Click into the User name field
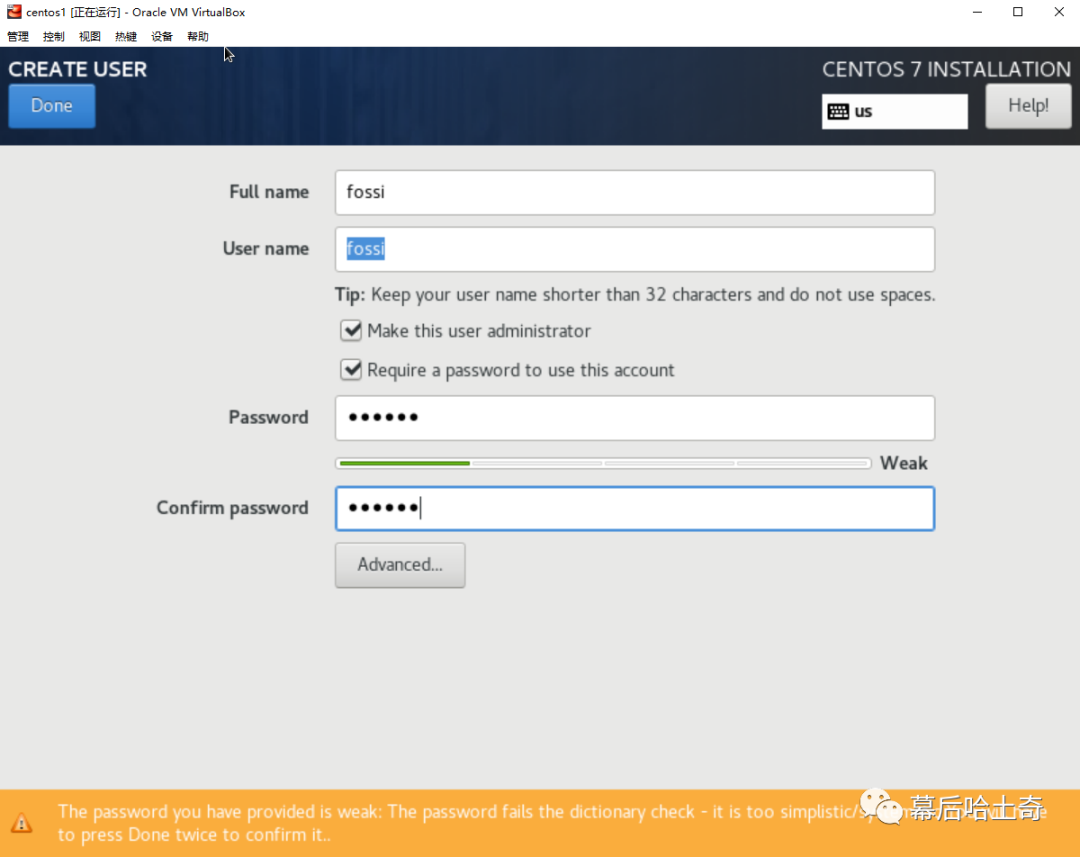Viewport: 1080px width, 857px height. pyautogui.click(x=635, y=249)
